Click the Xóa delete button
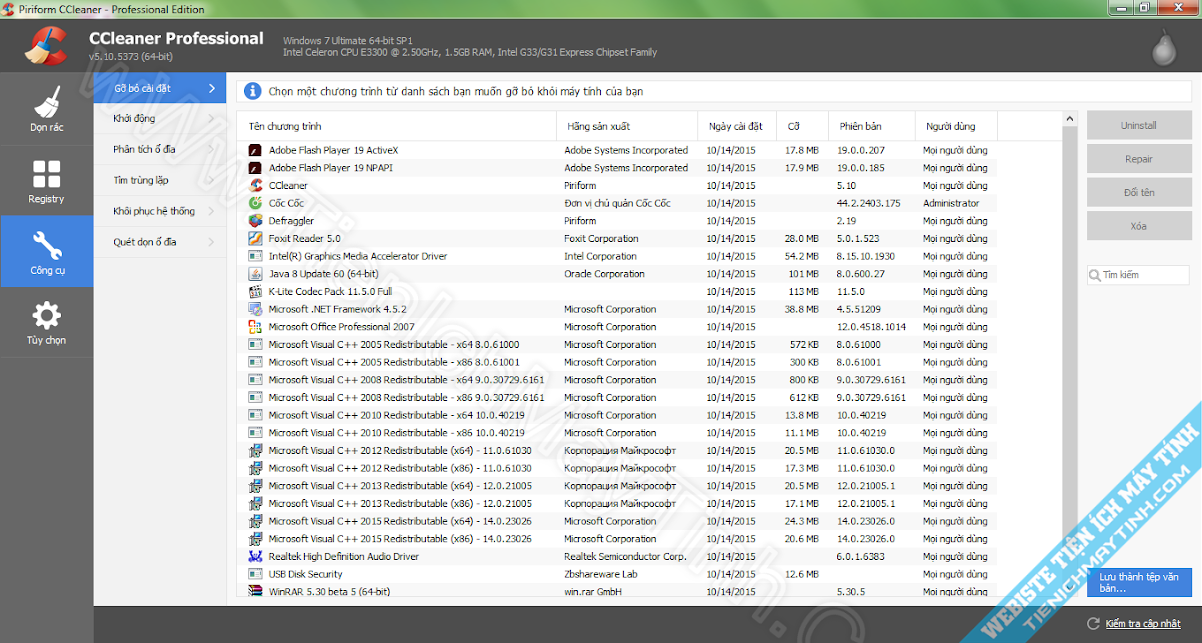 [1138, 226]
